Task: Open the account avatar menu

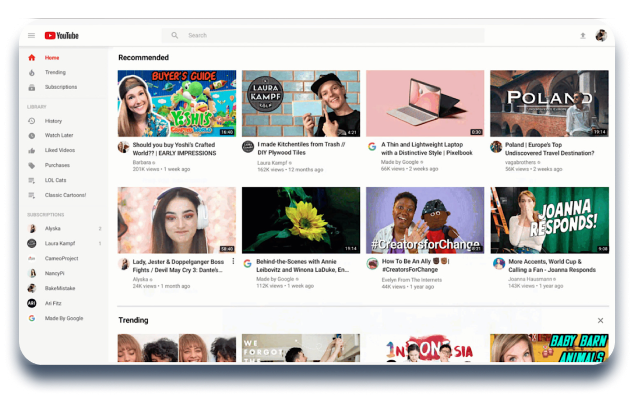Action: click(x=601, y=36)
